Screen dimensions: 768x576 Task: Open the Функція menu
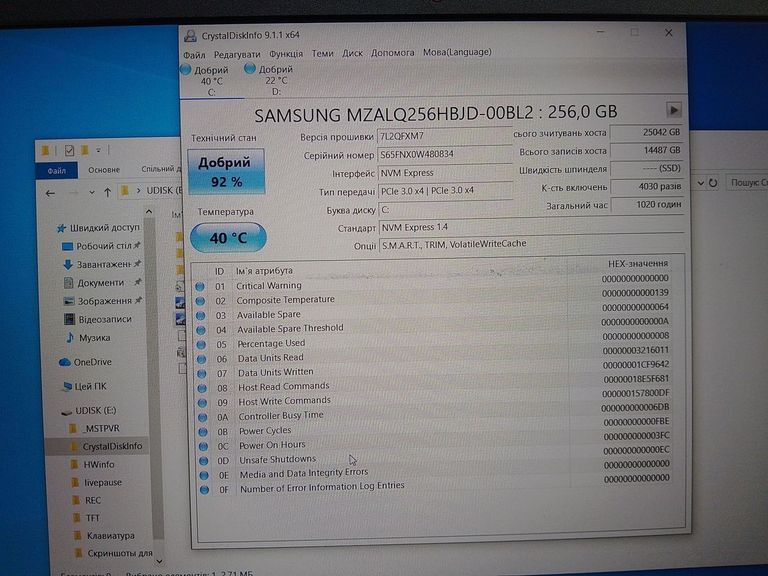286,53
